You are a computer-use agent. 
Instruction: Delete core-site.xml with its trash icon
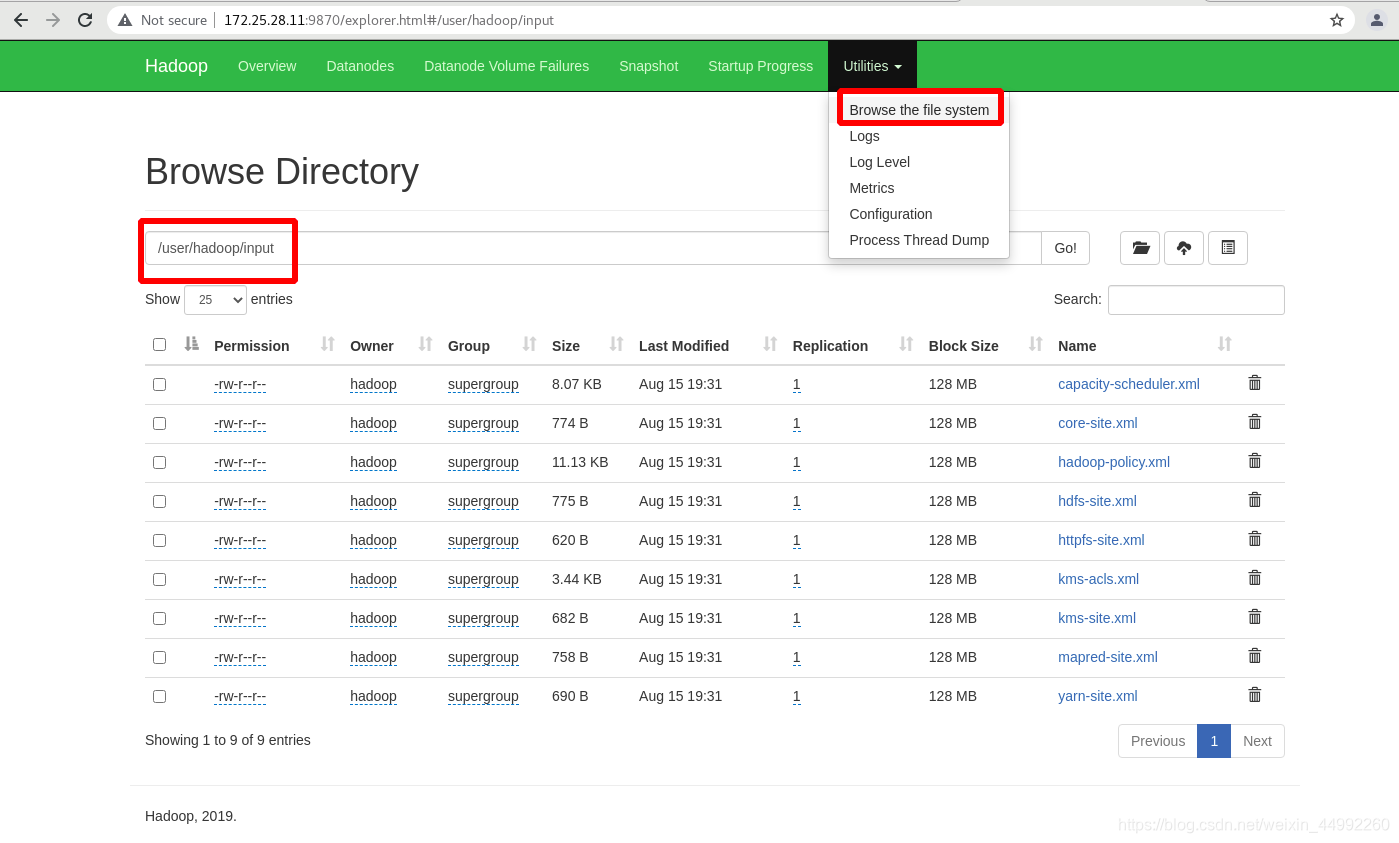pyautogui.click(x=1255, y=422)
